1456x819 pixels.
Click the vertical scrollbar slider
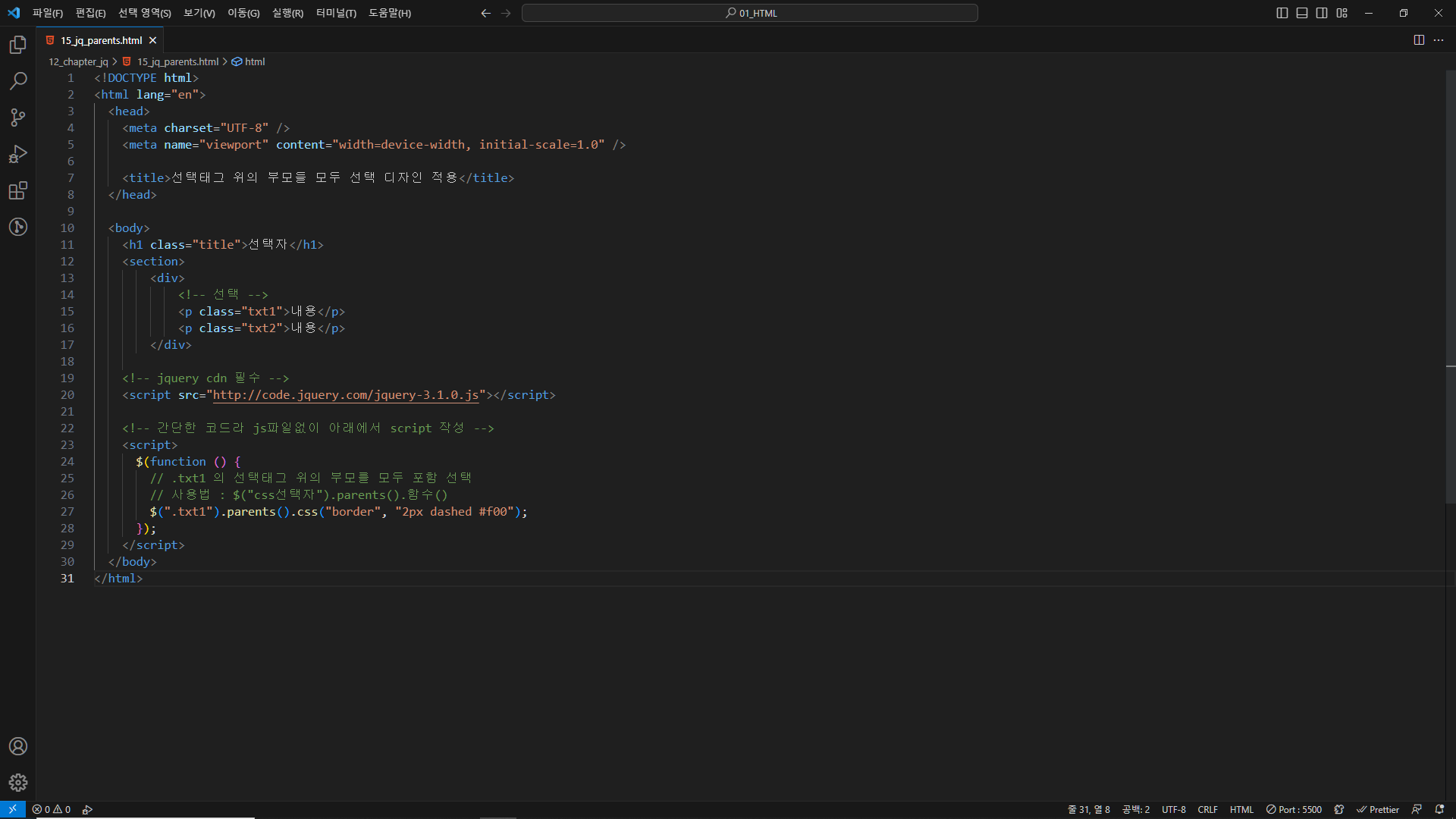coord(1450,288)
